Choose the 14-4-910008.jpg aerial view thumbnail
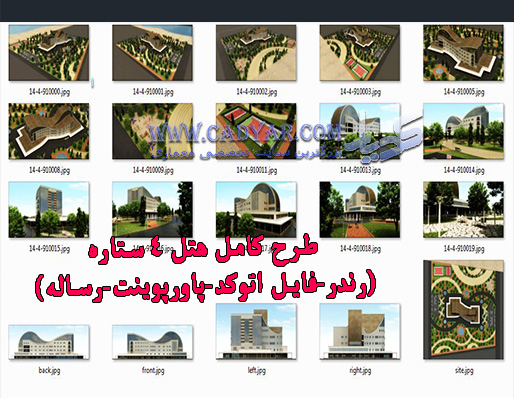This screenshot has width=514, height=398. tap(49, 131)
